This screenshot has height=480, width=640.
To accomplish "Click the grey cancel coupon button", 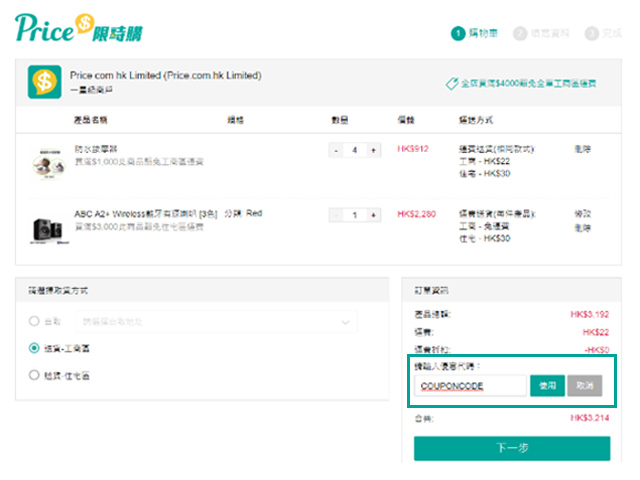I will coord(585,386).
